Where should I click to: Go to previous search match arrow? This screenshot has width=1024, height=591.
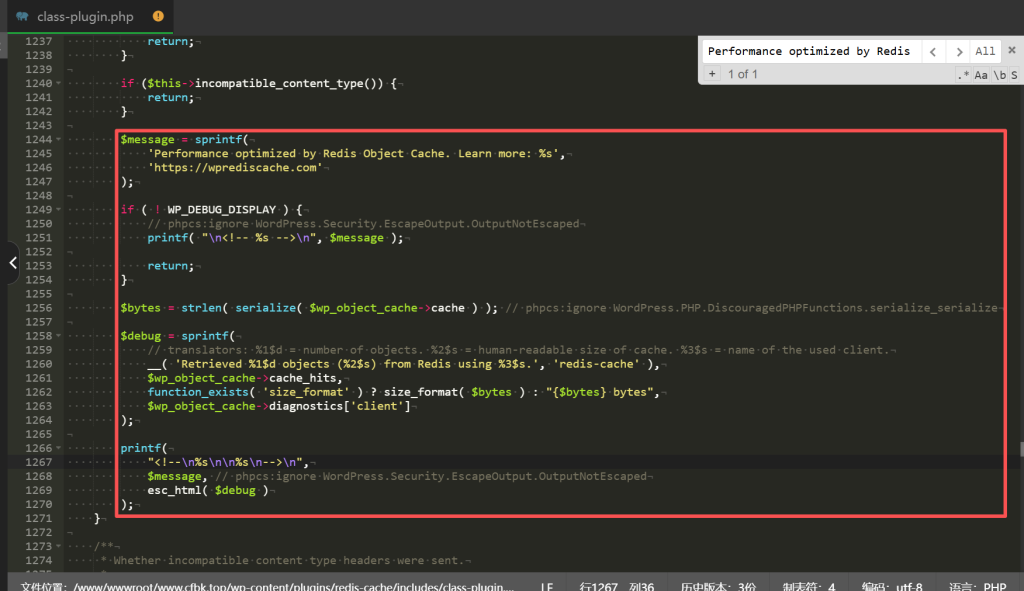click(932, 51)
